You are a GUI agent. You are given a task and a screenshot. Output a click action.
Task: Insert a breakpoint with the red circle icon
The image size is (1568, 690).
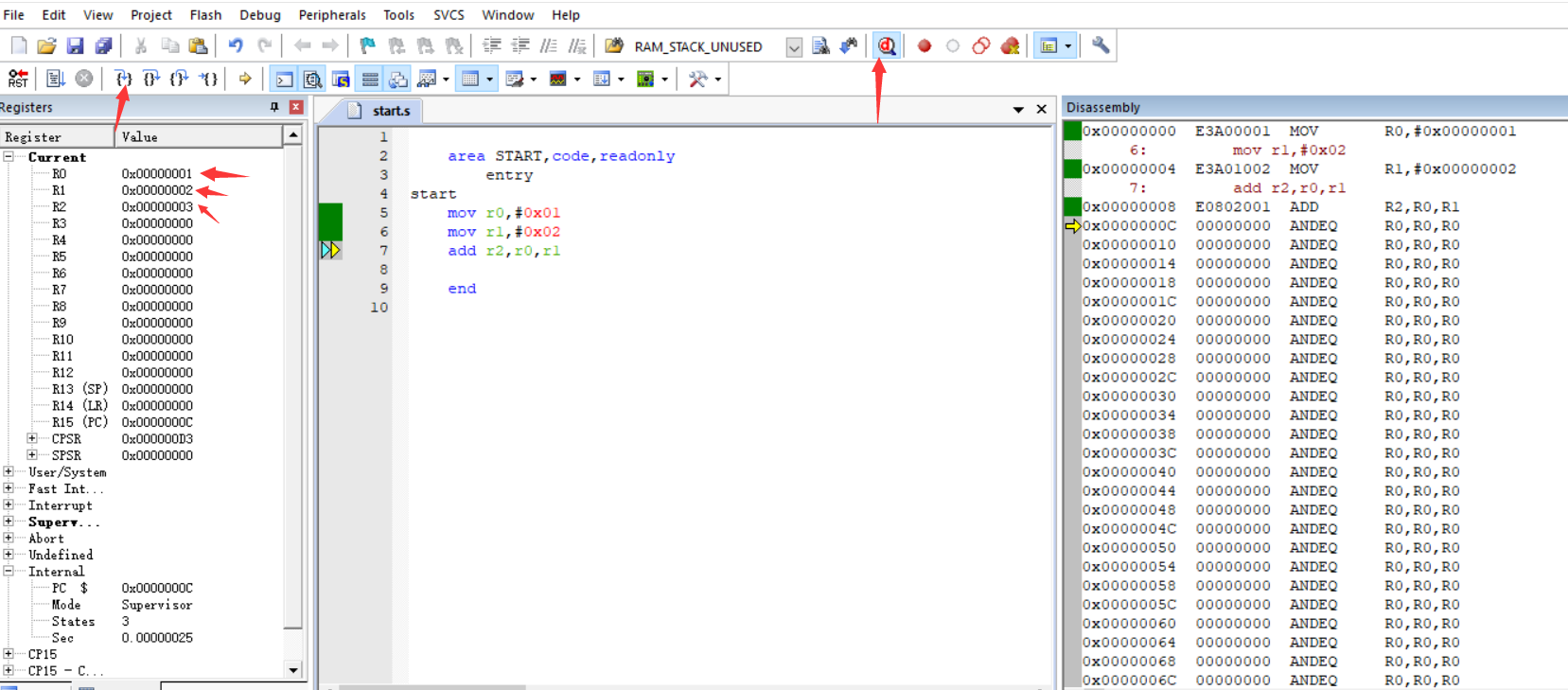click(x=925, y=45)
